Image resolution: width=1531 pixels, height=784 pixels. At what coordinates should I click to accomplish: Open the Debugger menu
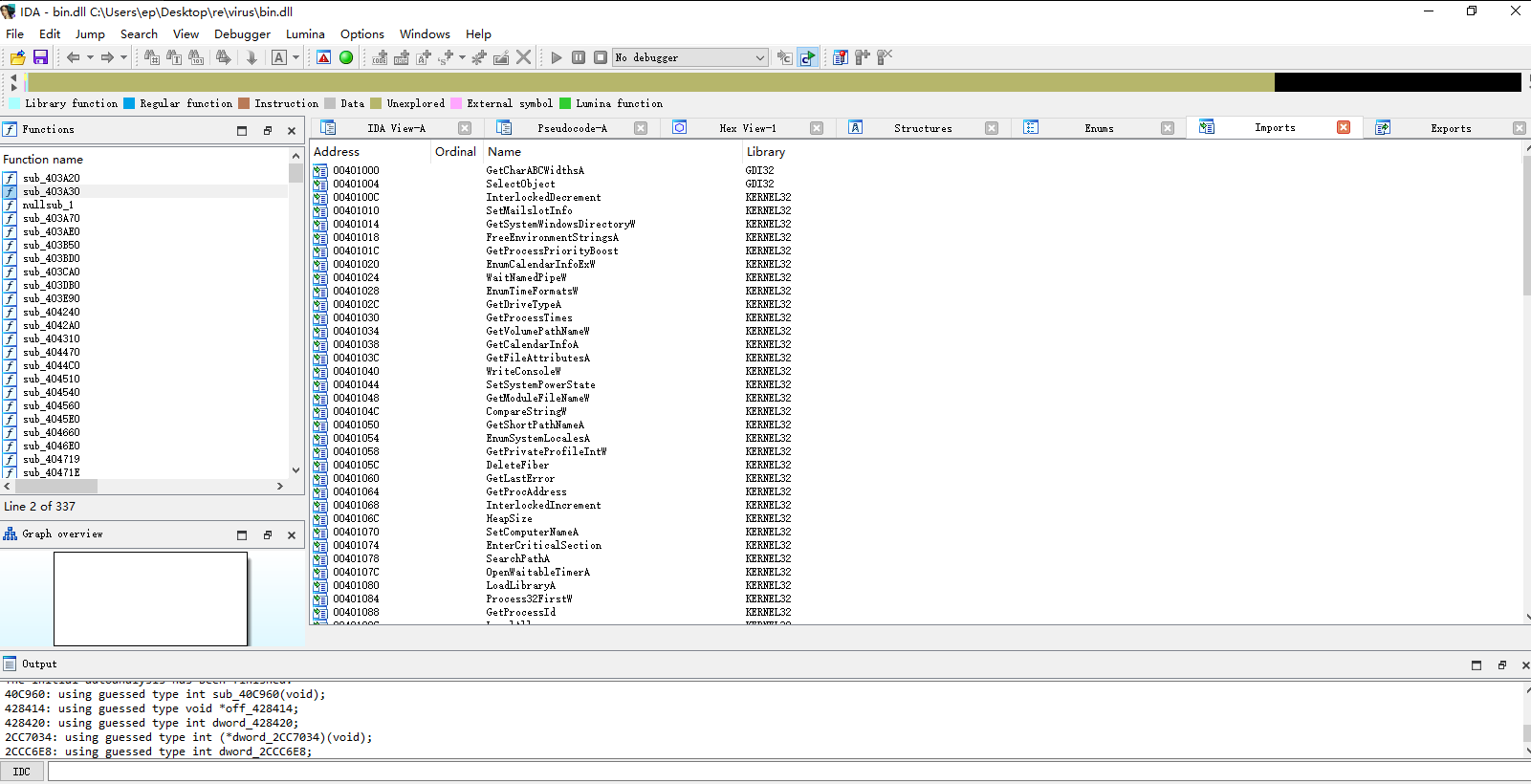point(242,33)
